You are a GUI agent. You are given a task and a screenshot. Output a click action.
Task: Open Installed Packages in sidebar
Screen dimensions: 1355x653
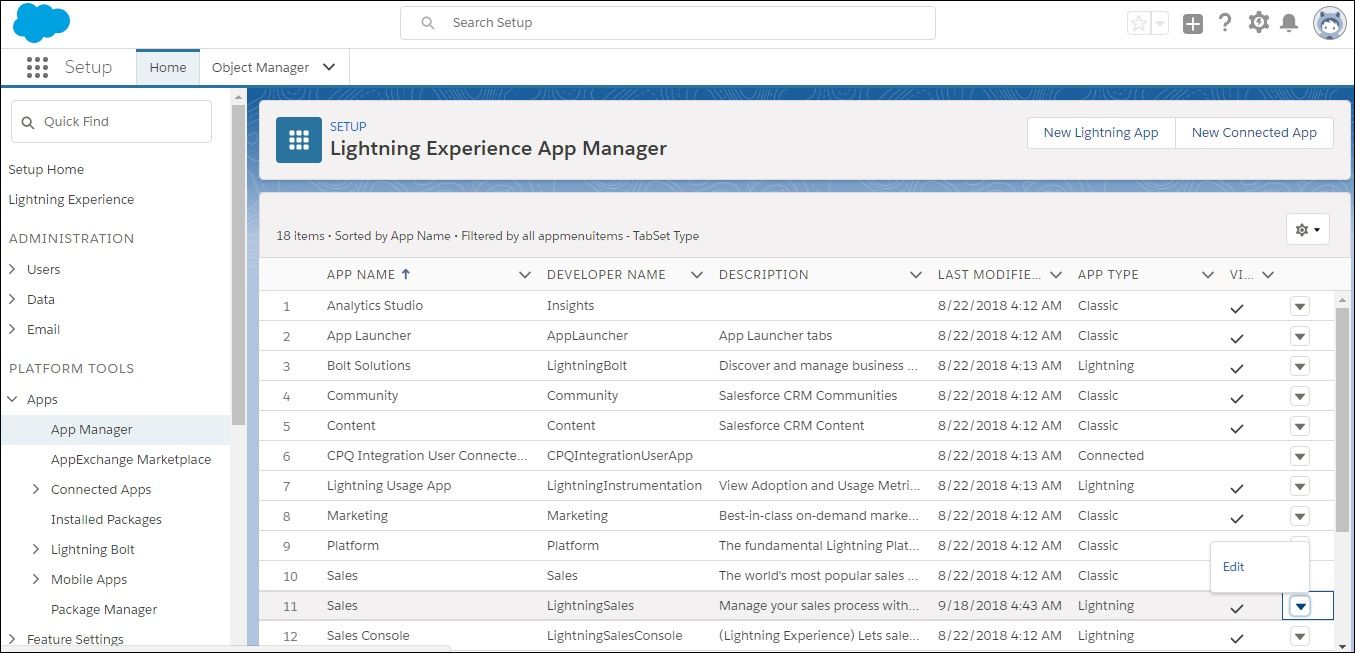106,519
